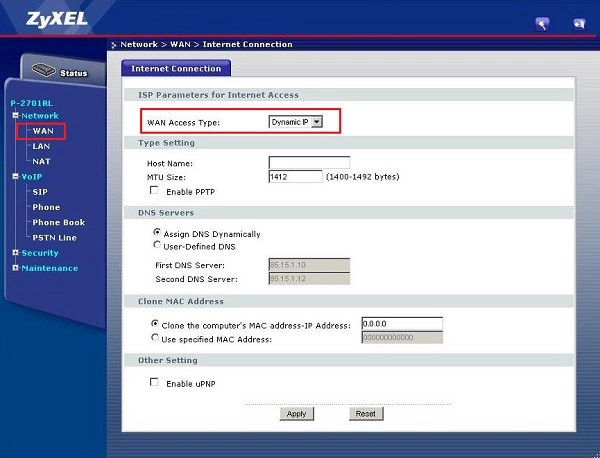Click the ZyXEL logo
This screenshot has width=600, height=458.
click(x=57, y=19)
